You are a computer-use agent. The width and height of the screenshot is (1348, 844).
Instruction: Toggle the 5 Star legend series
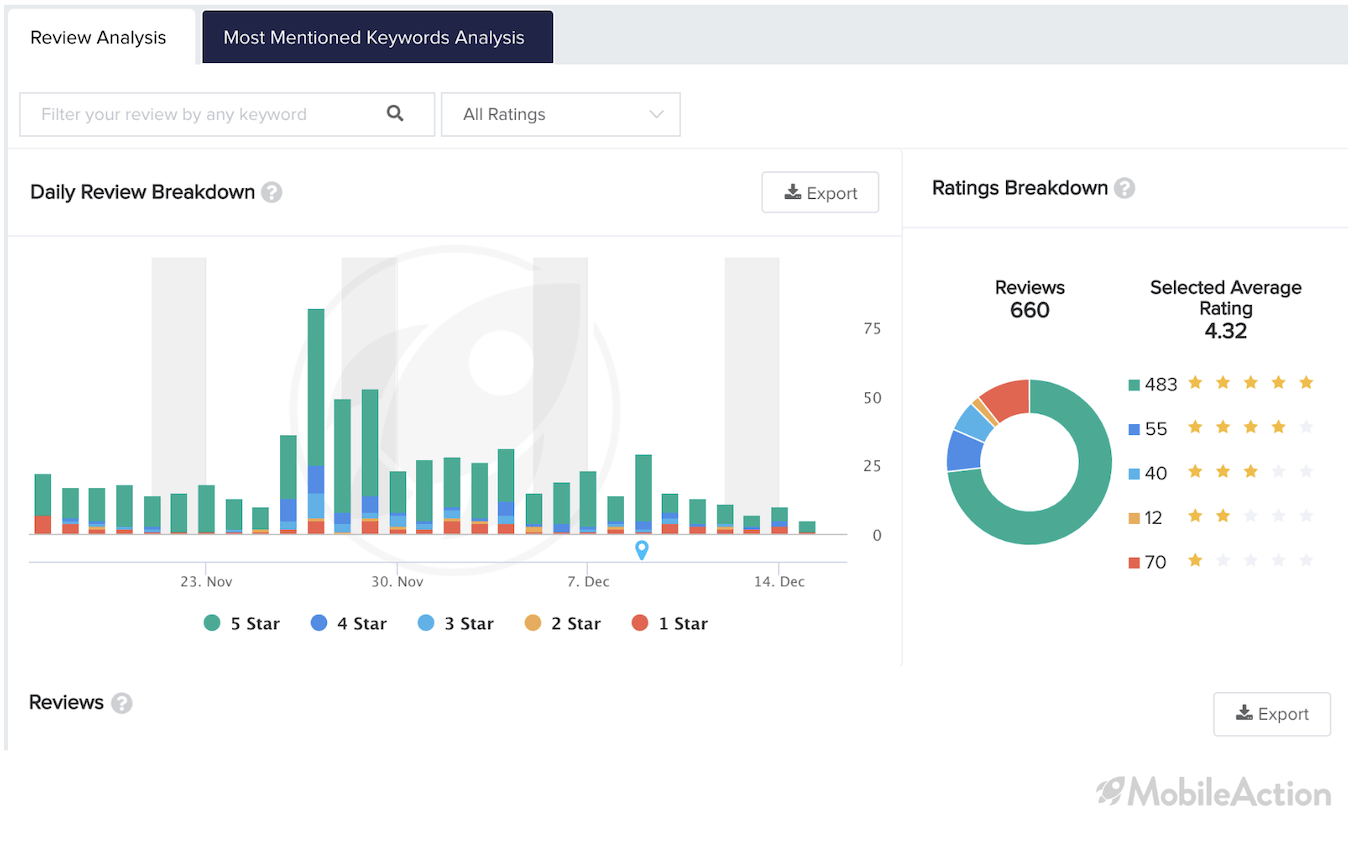pos(241,623)
